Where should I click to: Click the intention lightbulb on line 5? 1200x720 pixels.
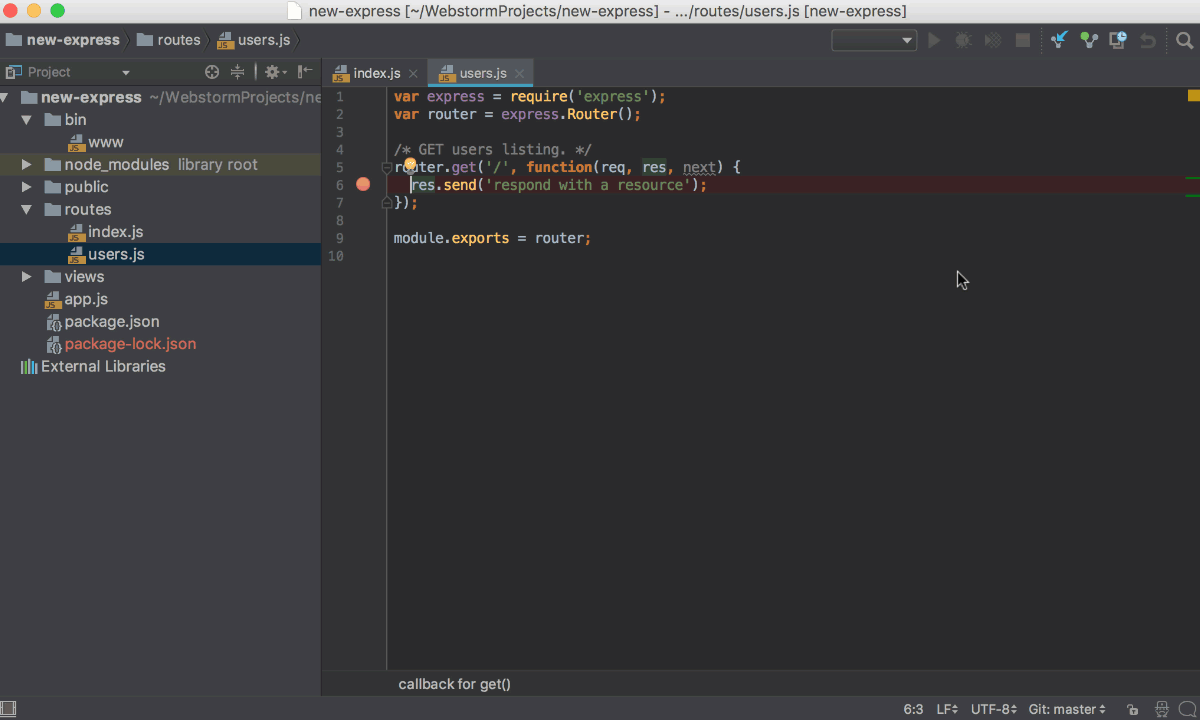[410, 164]
